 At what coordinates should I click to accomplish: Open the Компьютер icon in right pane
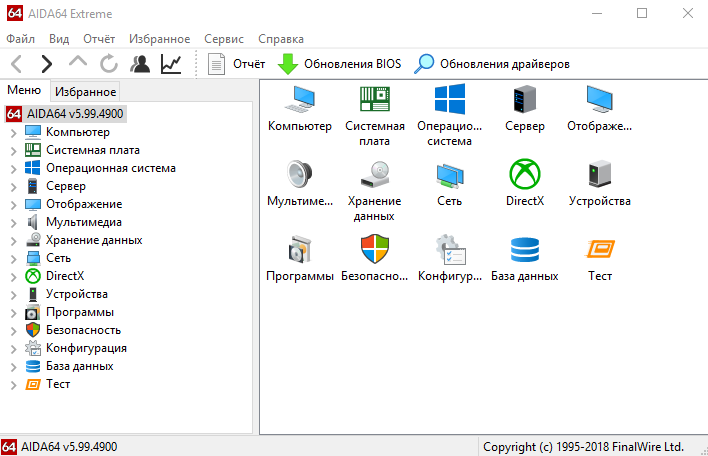(300, 99)
